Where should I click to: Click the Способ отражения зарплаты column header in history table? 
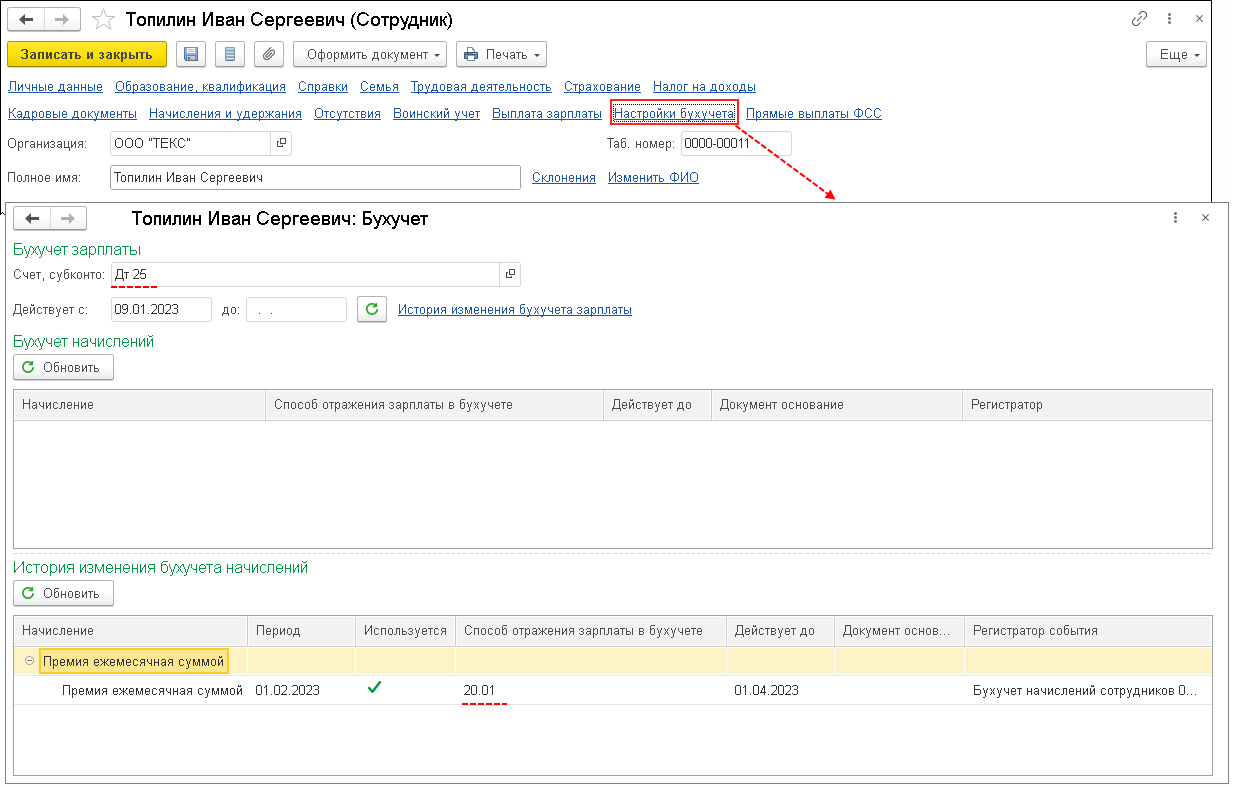(x=583, y=631)
